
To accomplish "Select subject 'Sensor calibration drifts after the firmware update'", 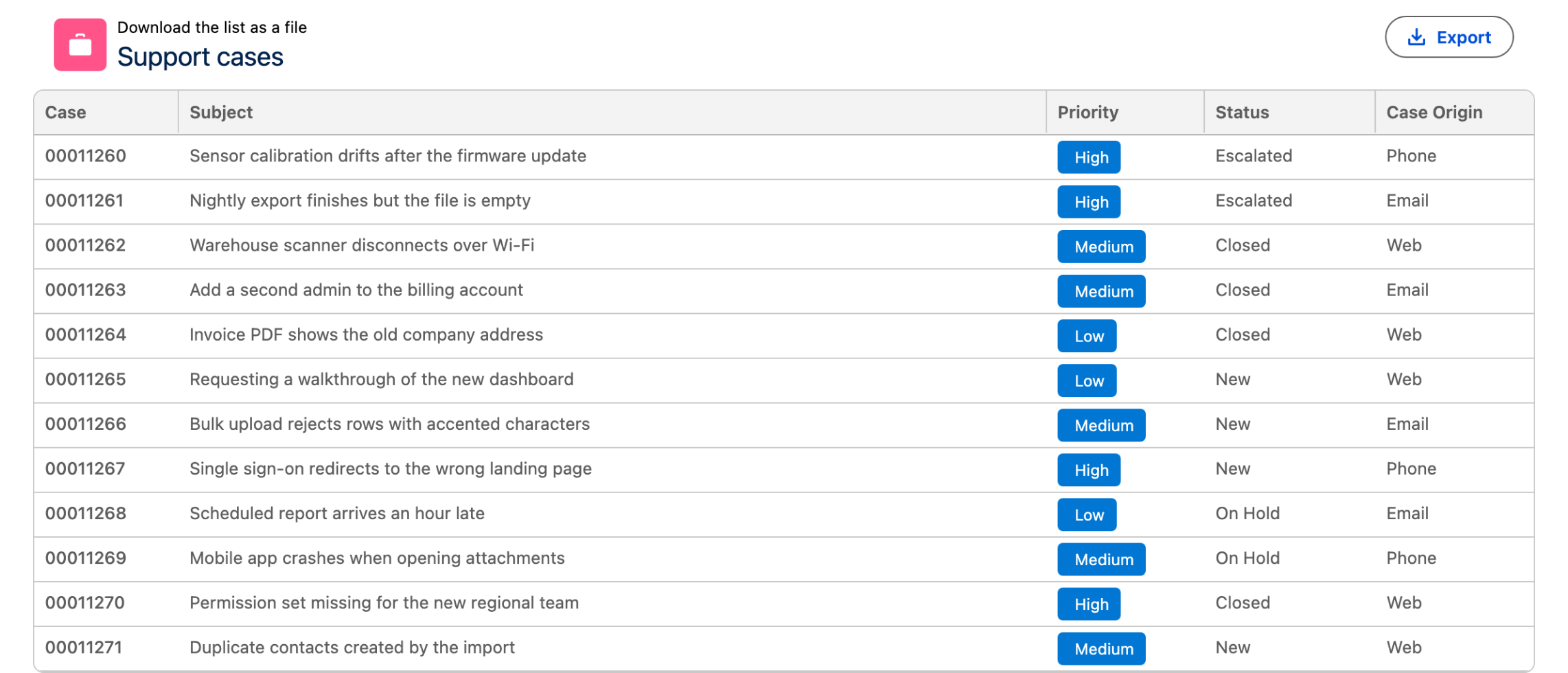I will (388, 156).
